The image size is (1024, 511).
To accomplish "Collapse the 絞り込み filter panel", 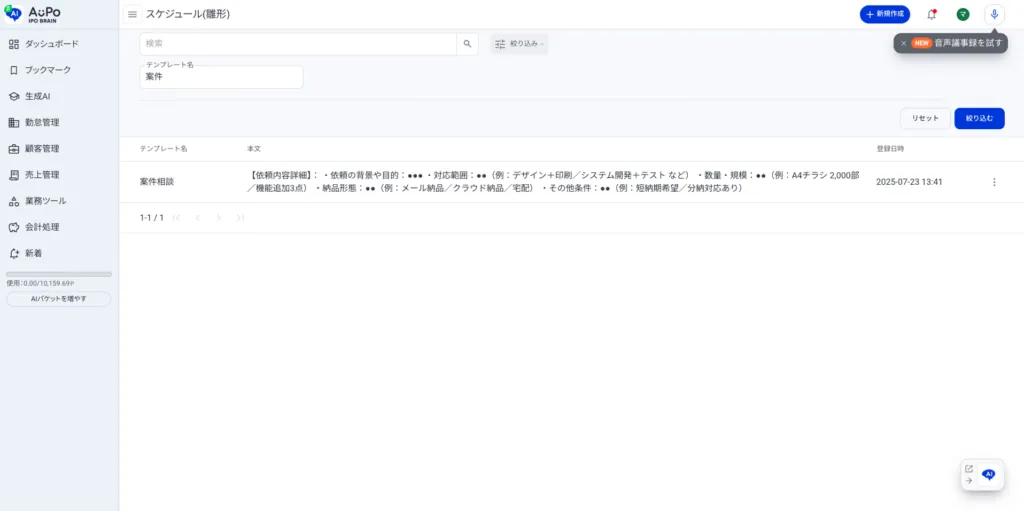I will (519, 44).
